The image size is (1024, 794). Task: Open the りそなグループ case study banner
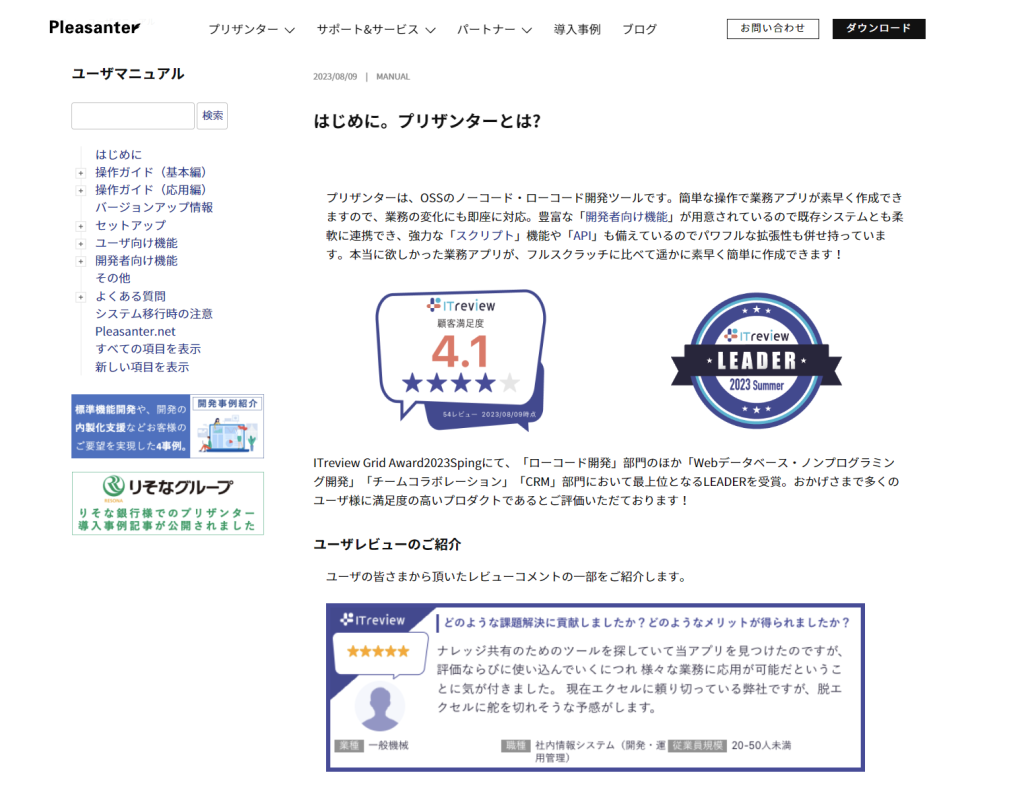[x=168, y=503]
